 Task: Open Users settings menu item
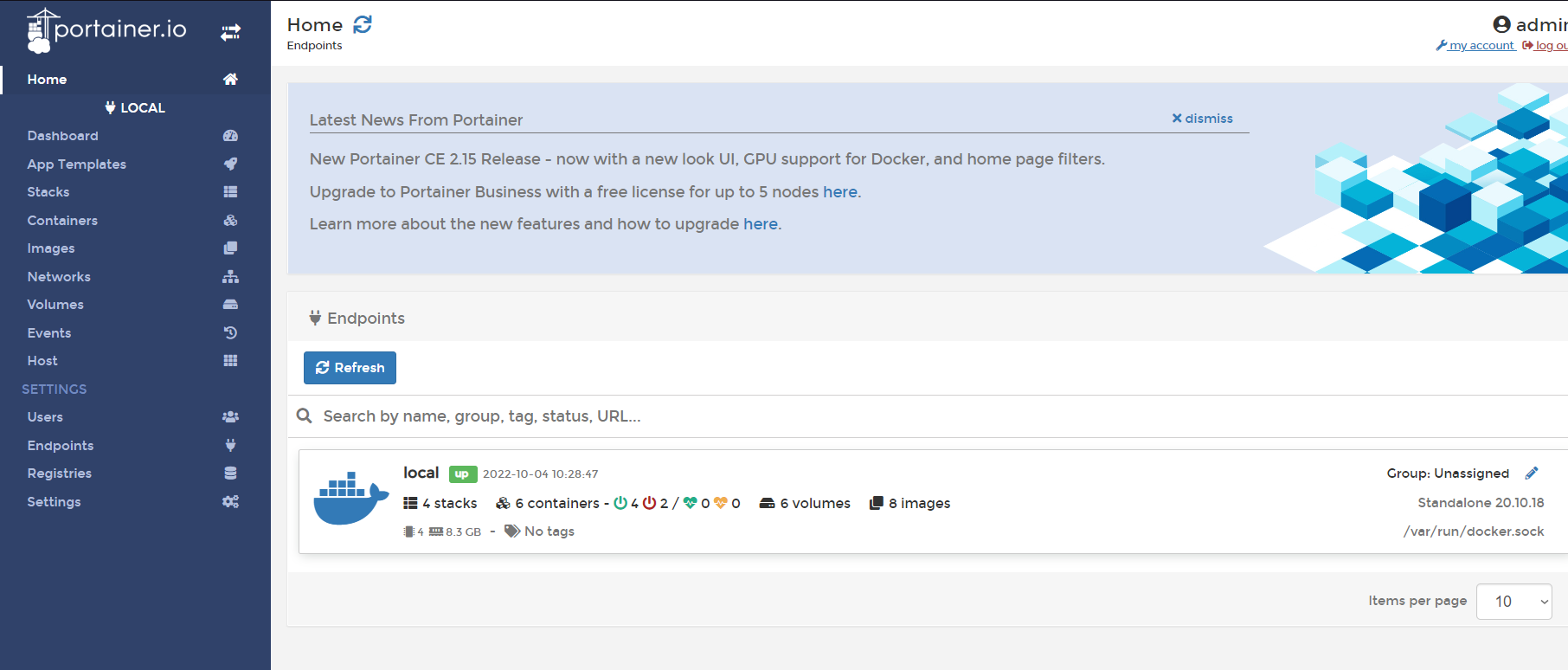pyautogui.click(x=45, y=417)
